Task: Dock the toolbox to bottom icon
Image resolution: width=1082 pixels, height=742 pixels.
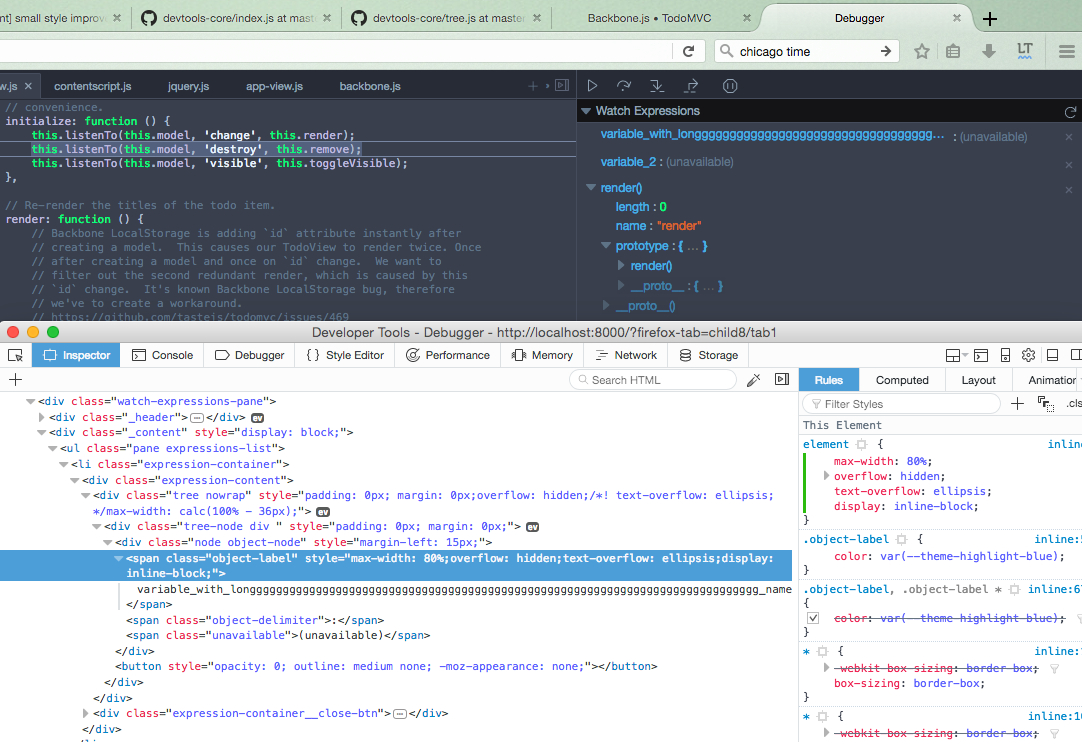Action: (x=1052, y=355)
